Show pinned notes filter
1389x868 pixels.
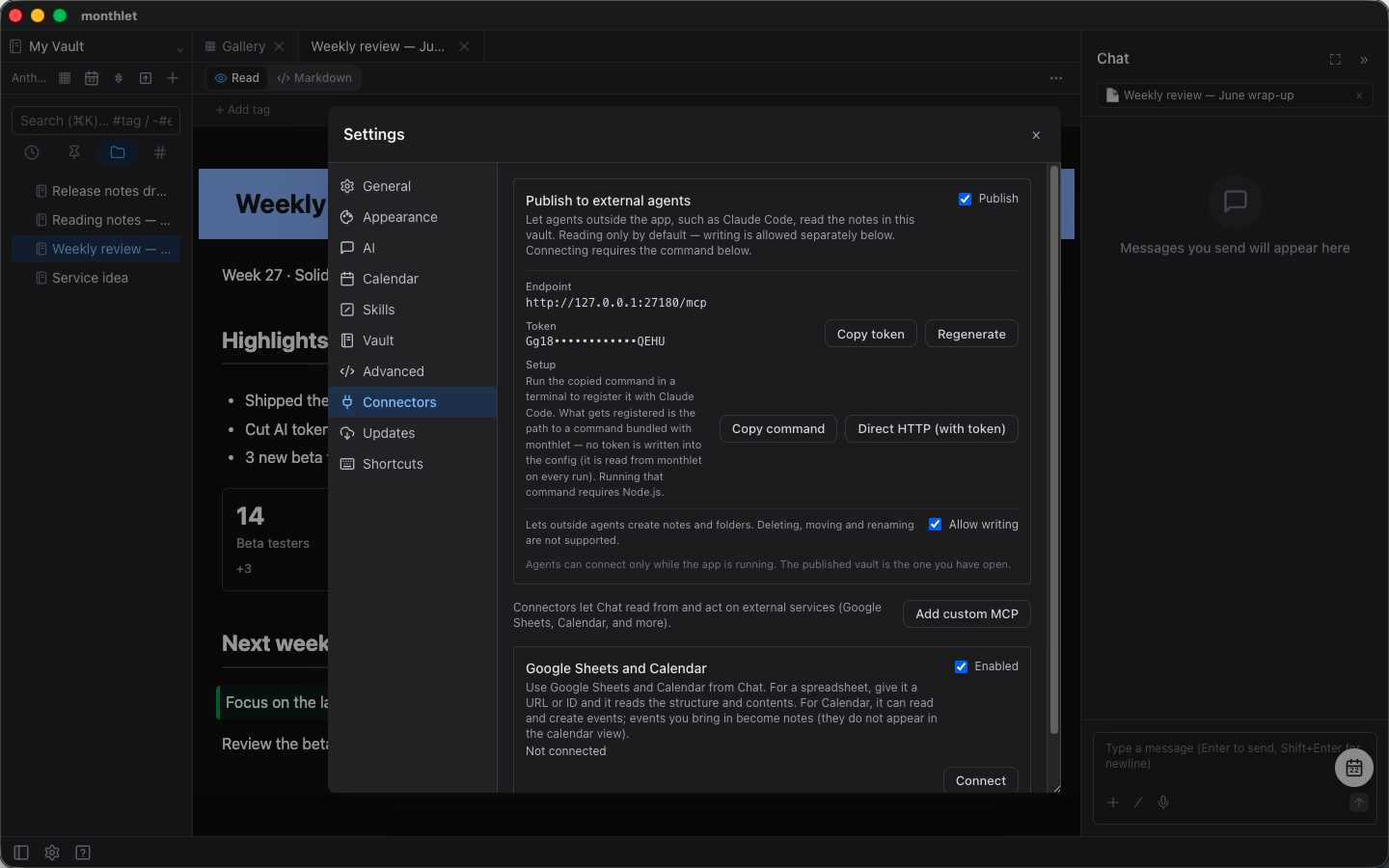tap(74, 152)
